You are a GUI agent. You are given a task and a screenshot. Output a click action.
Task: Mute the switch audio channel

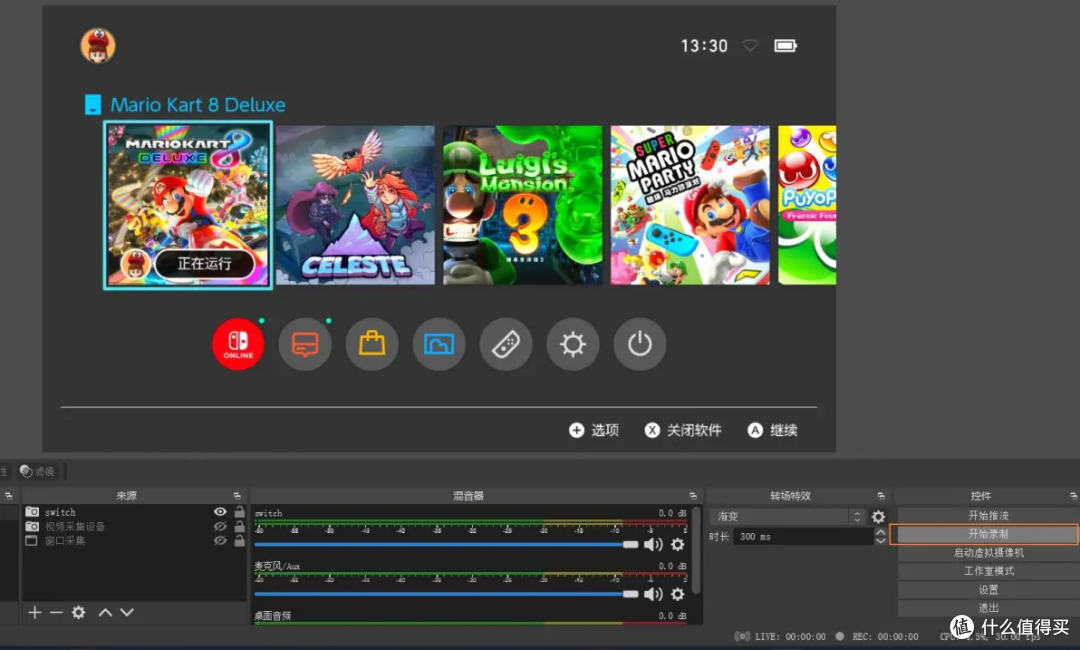(x=652, y=545)
